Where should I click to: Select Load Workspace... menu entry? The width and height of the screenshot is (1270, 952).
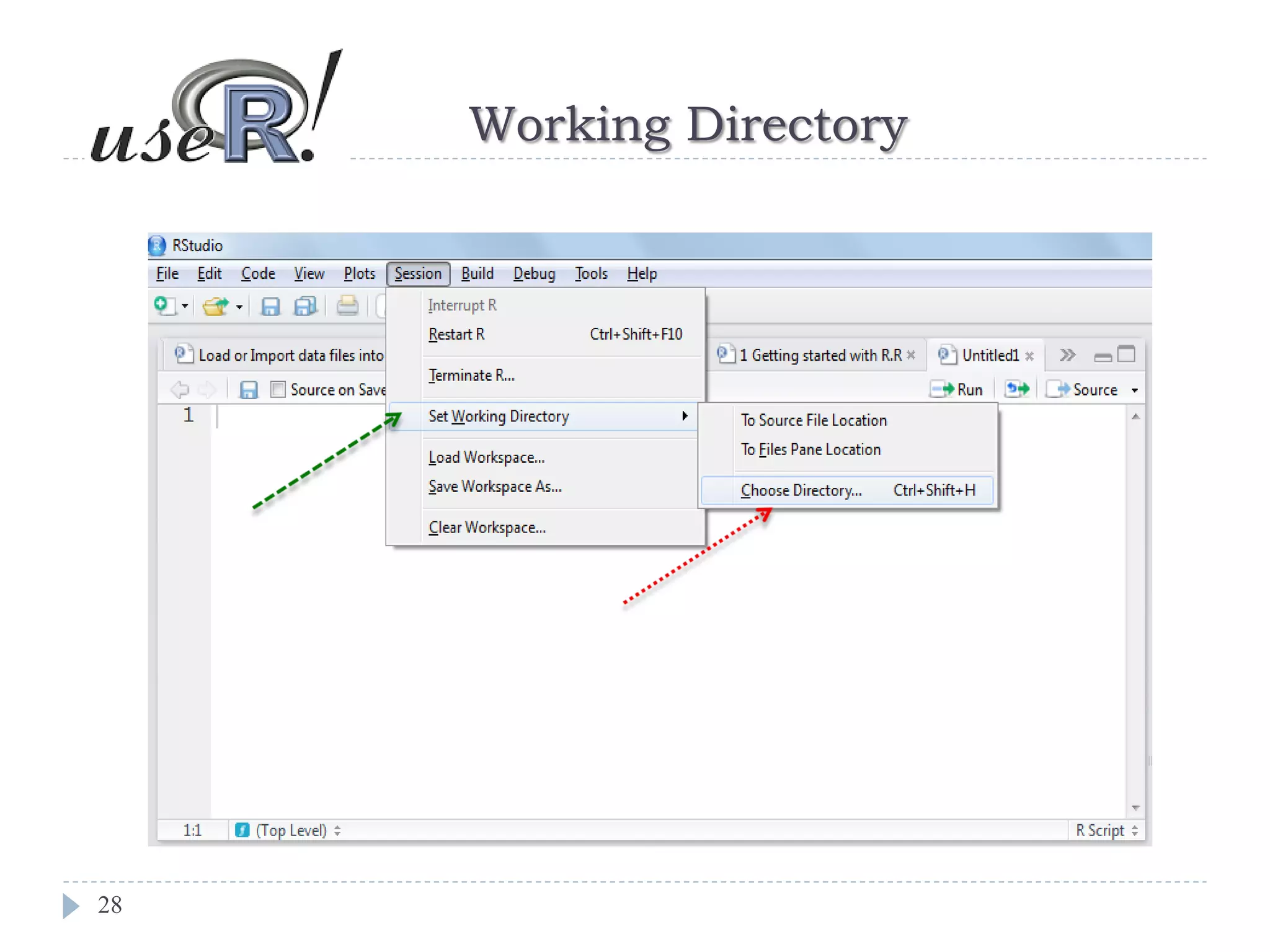[544, 457]
